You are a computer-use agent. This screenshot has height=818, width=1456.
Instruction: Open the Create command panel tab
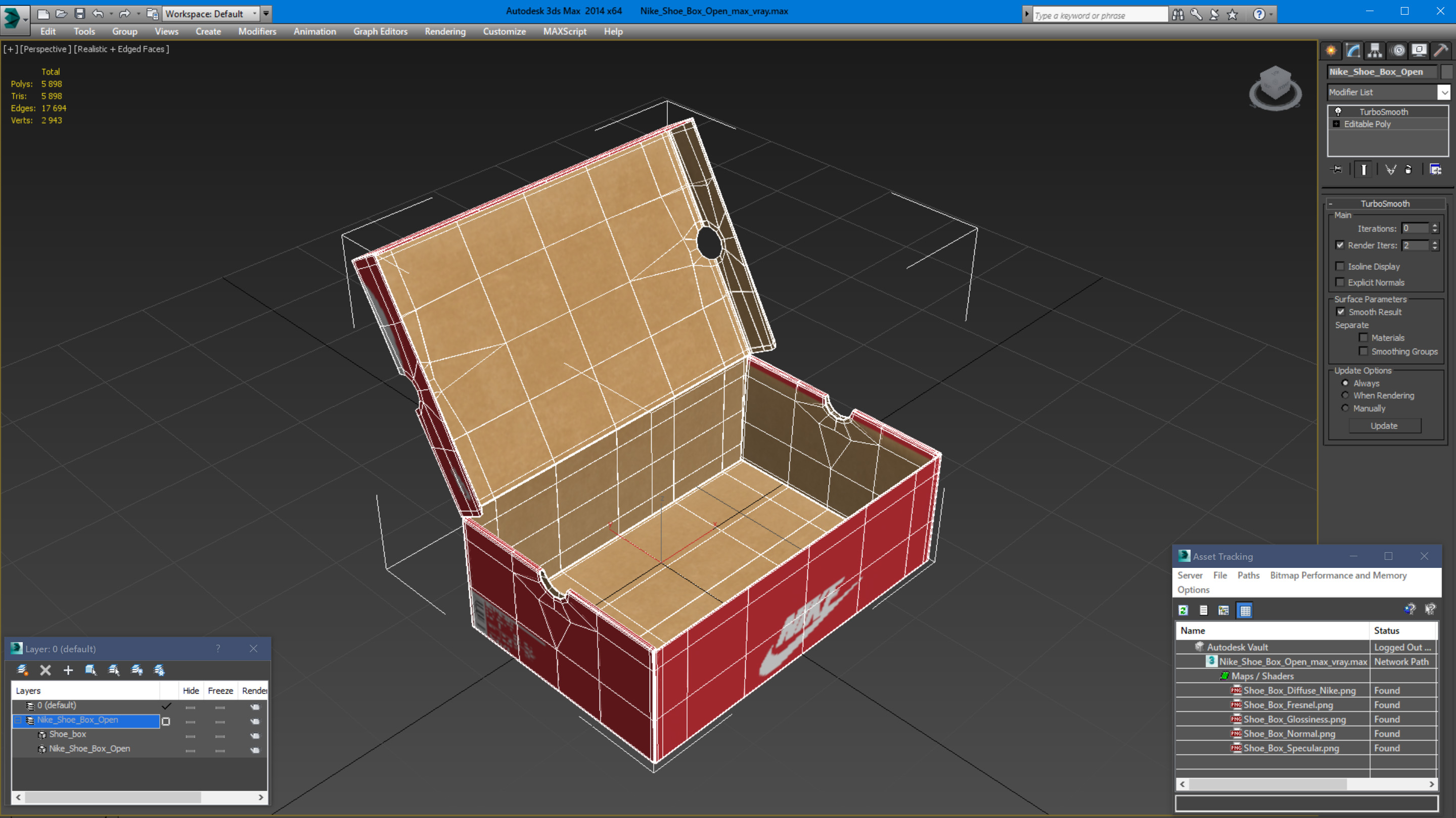tap(1331, 51)
